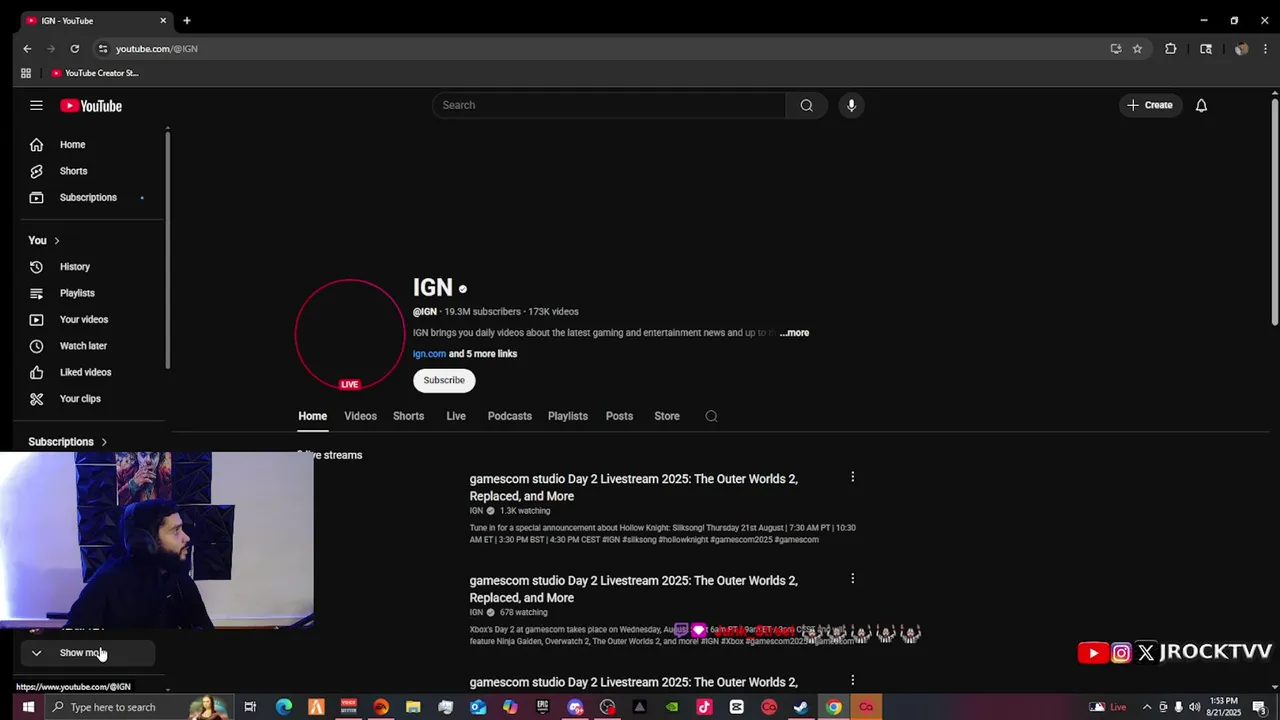Expand the You section chevron
Screen dimensions: 1280x720
click(57, 241)
